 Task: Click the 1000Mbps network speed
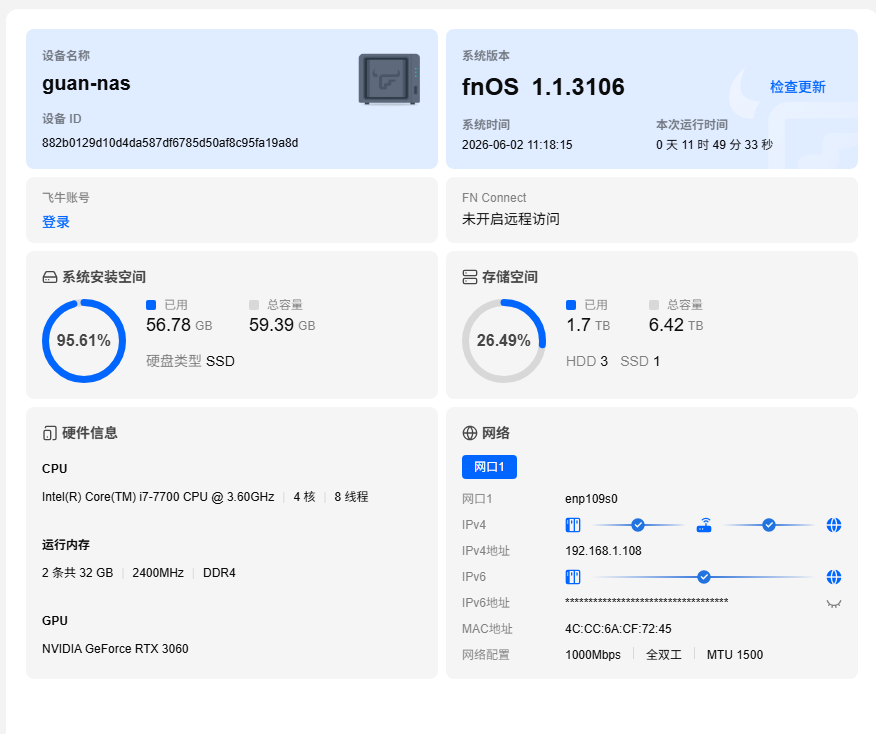coord(593,655)
